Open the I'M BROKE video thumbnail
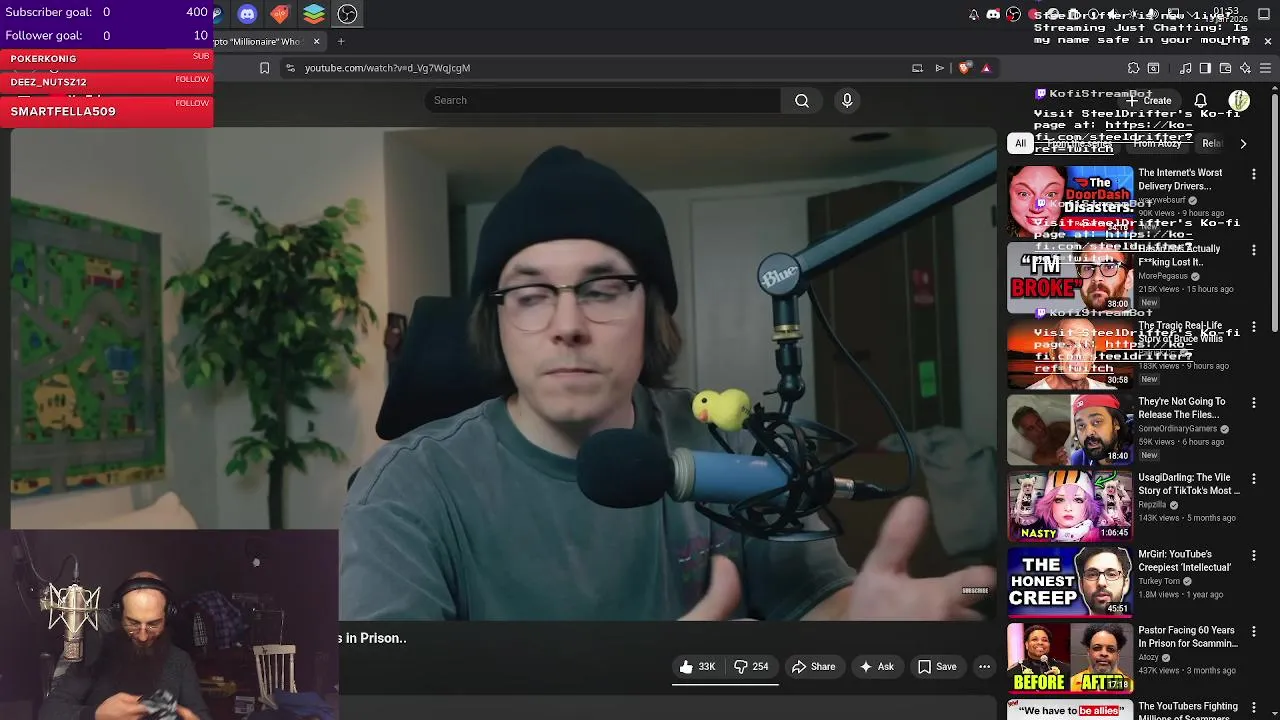This screenshot has width=1280, height=720. point(1070,277)
